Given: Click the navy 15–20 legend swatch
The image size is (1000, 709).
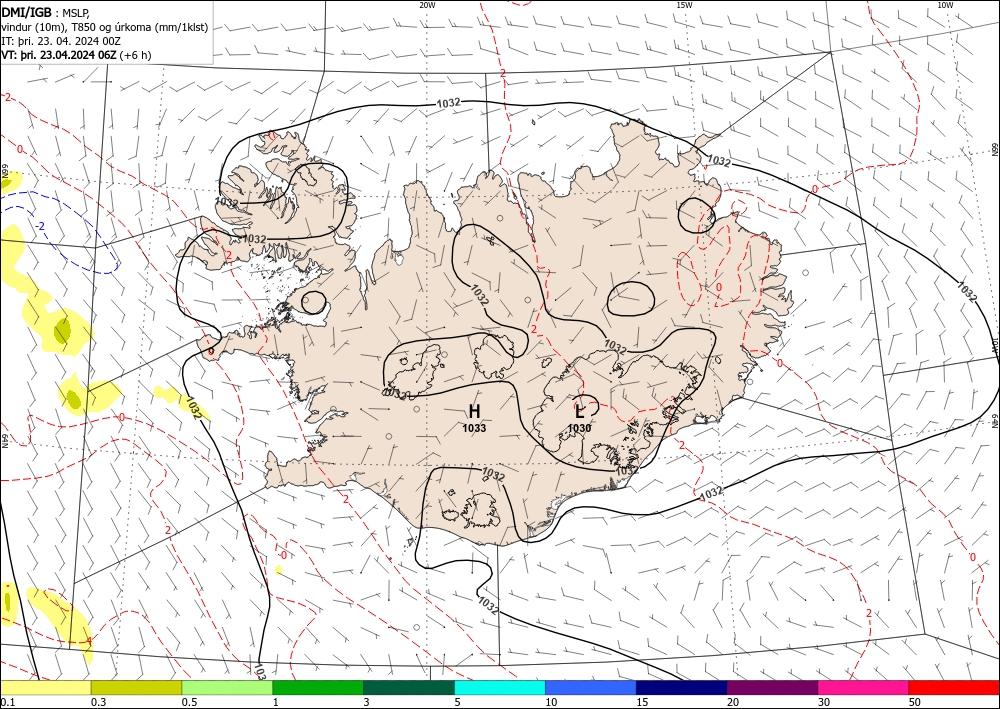Looking at the screenshot, I should 682,687.
